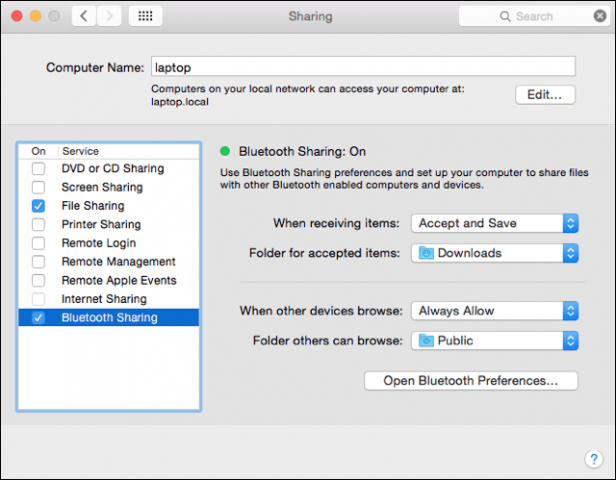Clear search with the X icon

pos(600,16)
